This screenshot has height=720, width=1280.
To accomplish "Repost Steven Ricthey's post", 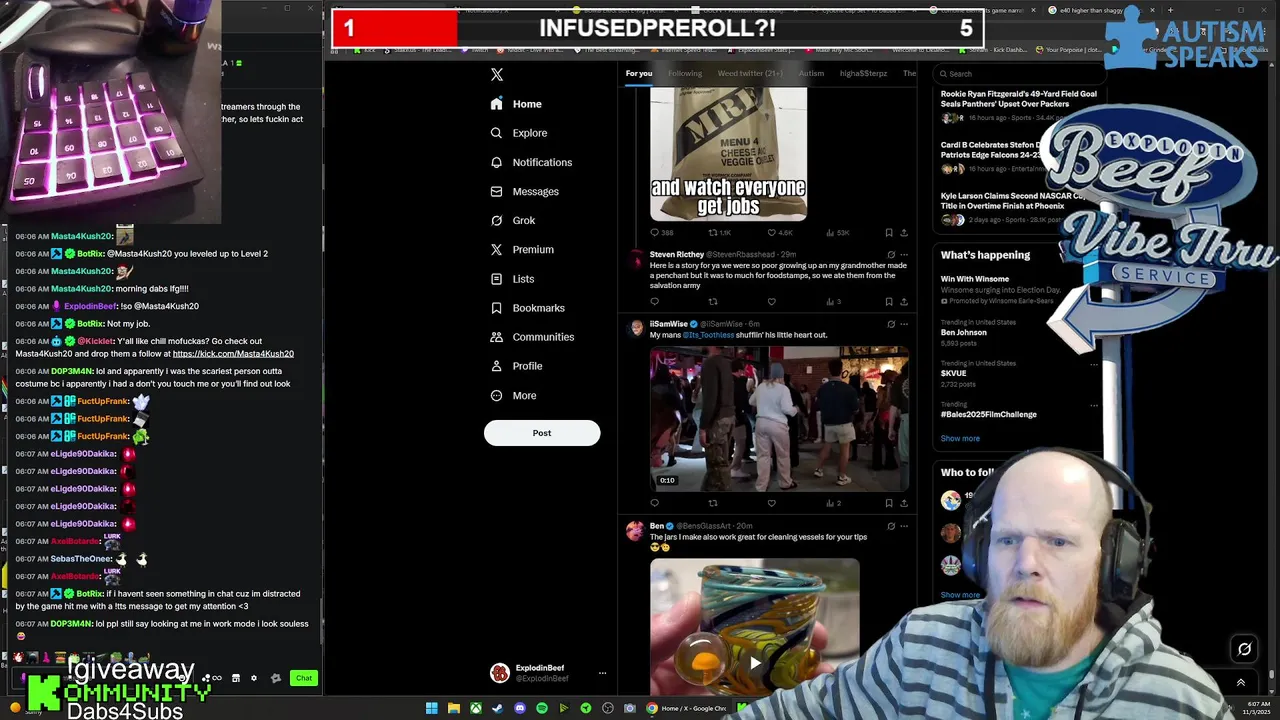I will tap(713, 301).
